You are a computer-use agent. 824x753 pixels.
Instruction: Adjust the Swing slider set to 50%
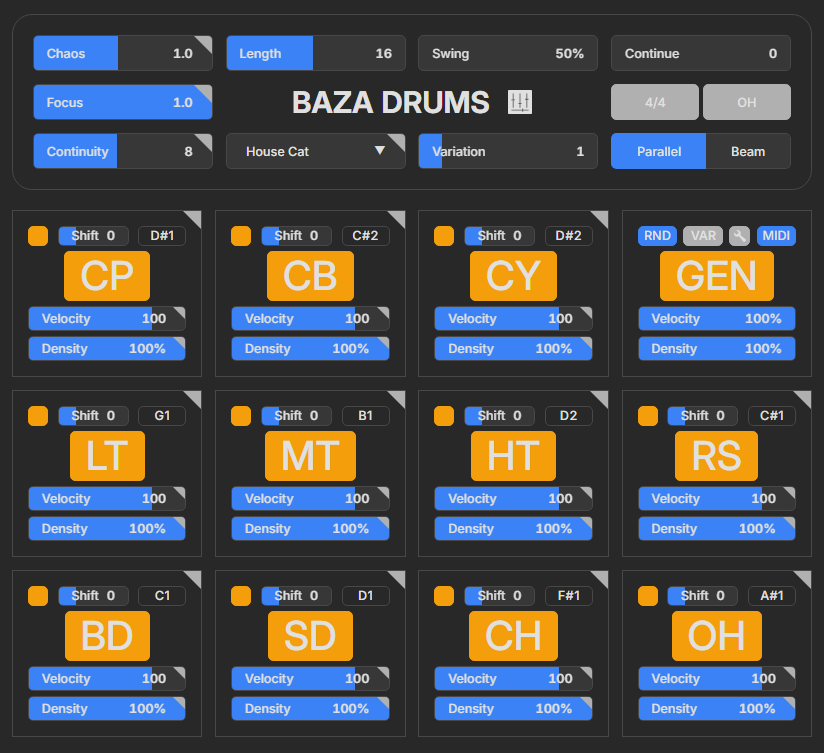click(508, 53)
